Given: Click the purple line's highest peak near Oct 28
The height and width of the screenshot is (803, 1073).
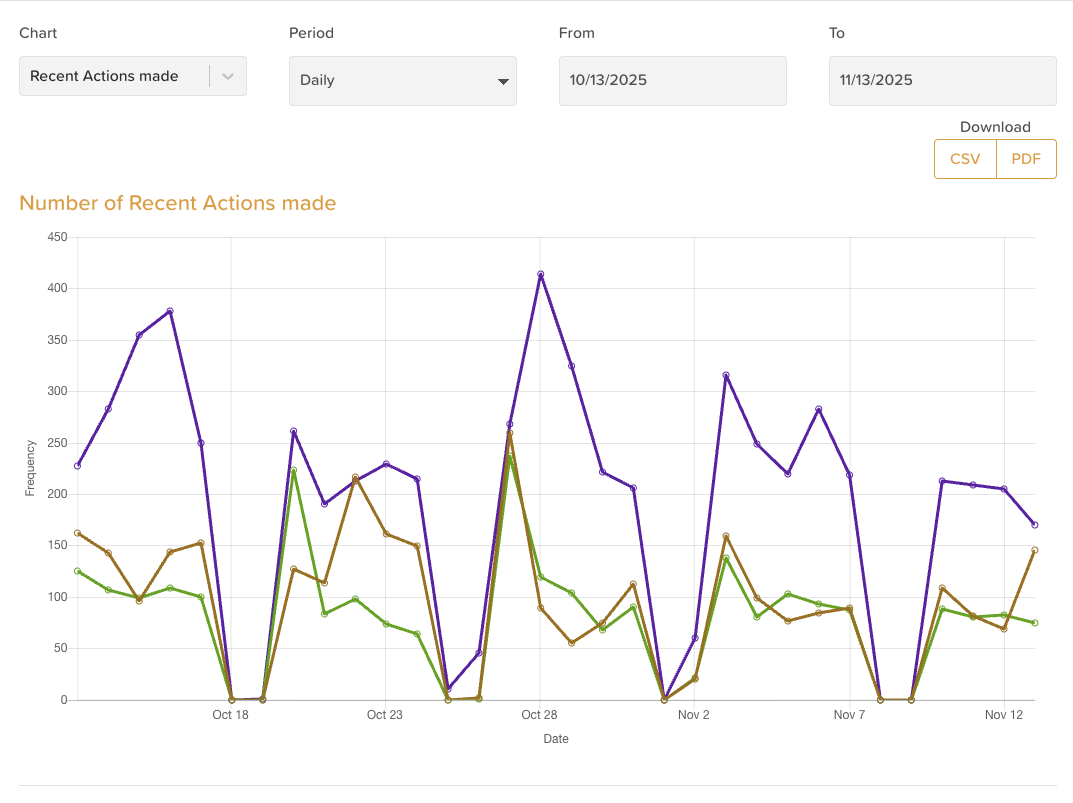Looking at the screenshot, I should 540,274.
